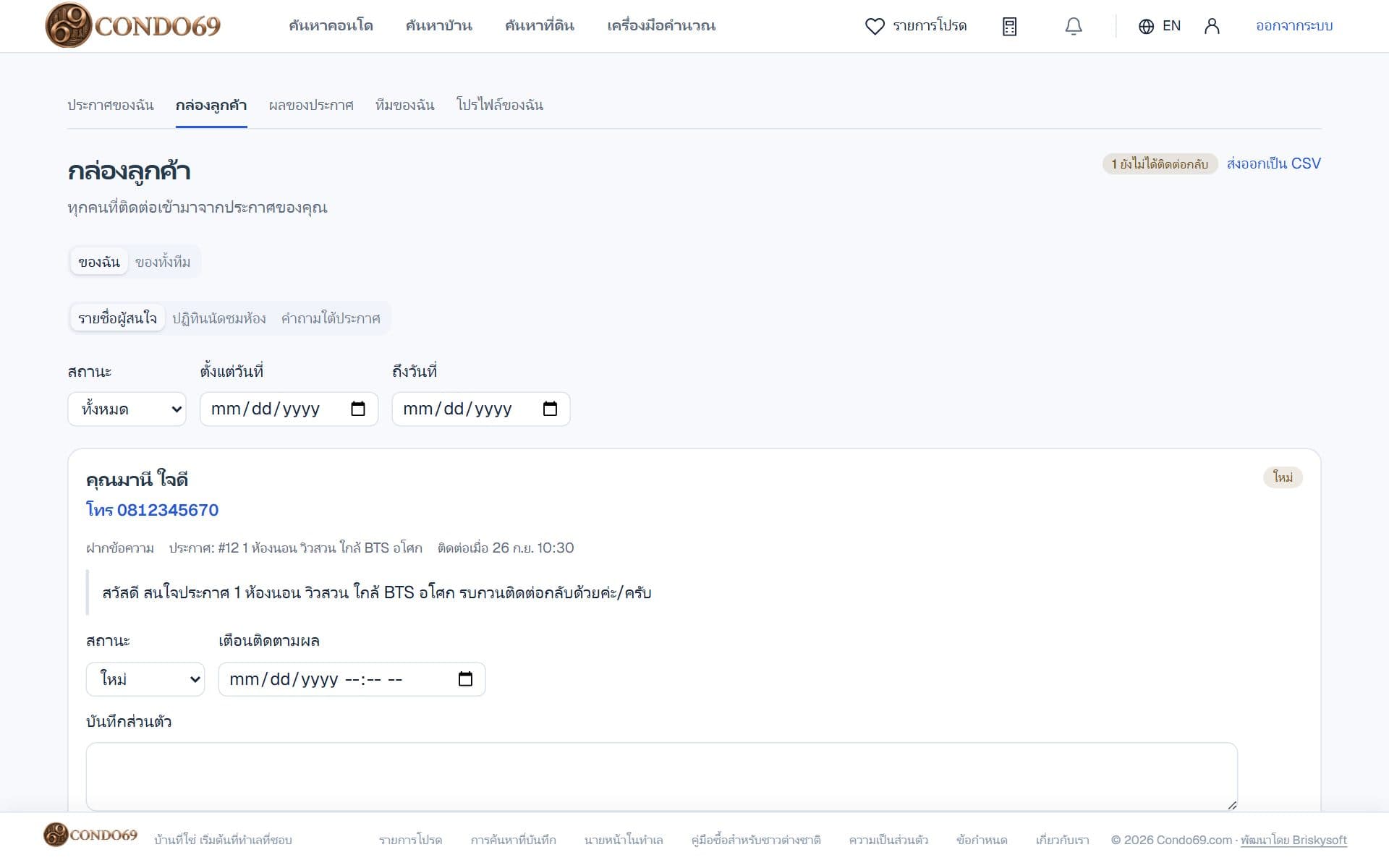Viewport: 1389px width, 868px height.
Task: Open calendar picker for ถึงวันที่ field
Action: pos(550,409)
